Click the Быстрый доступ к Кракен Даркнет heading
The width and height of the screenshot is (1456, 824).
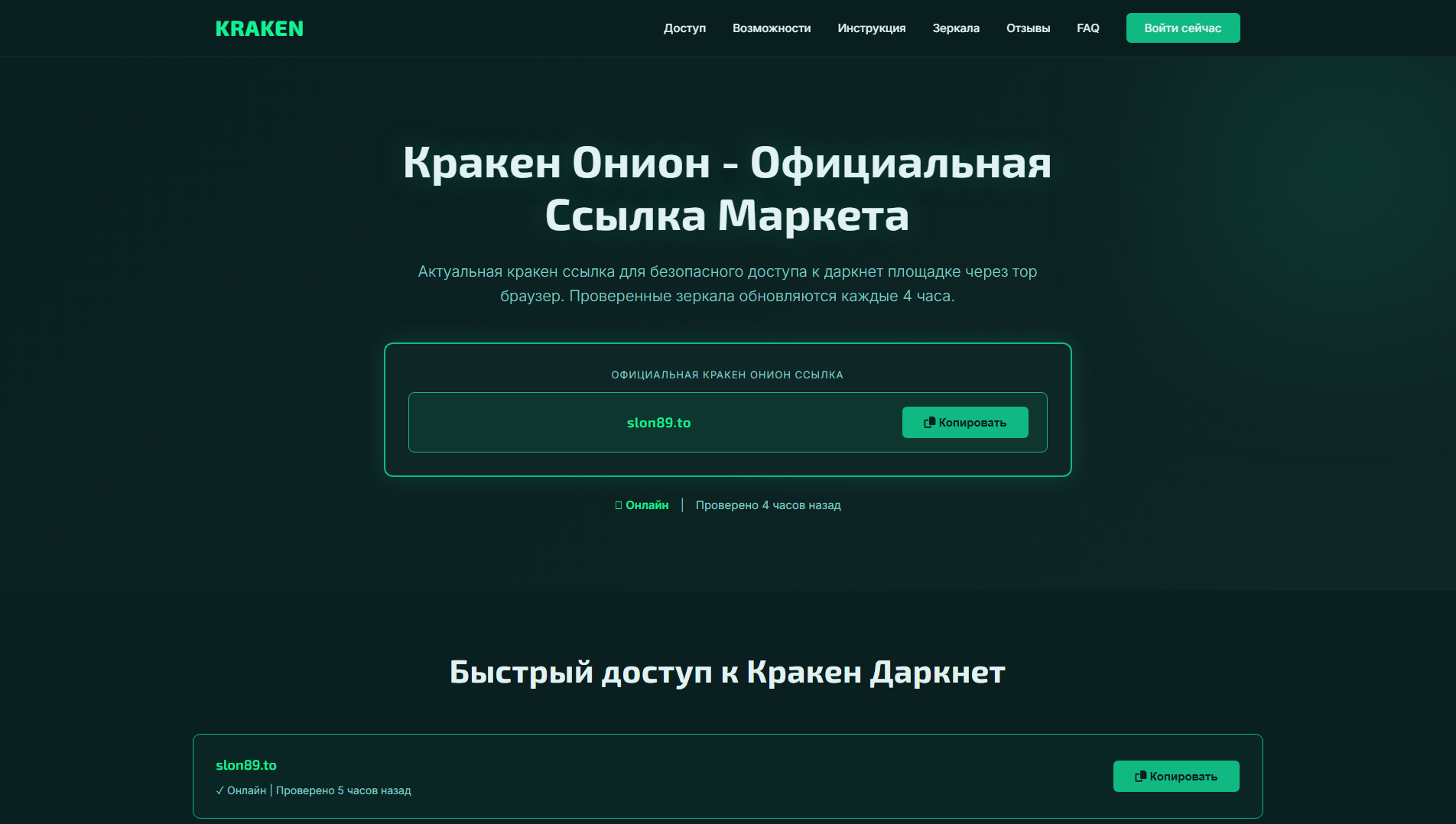point(727,673)
